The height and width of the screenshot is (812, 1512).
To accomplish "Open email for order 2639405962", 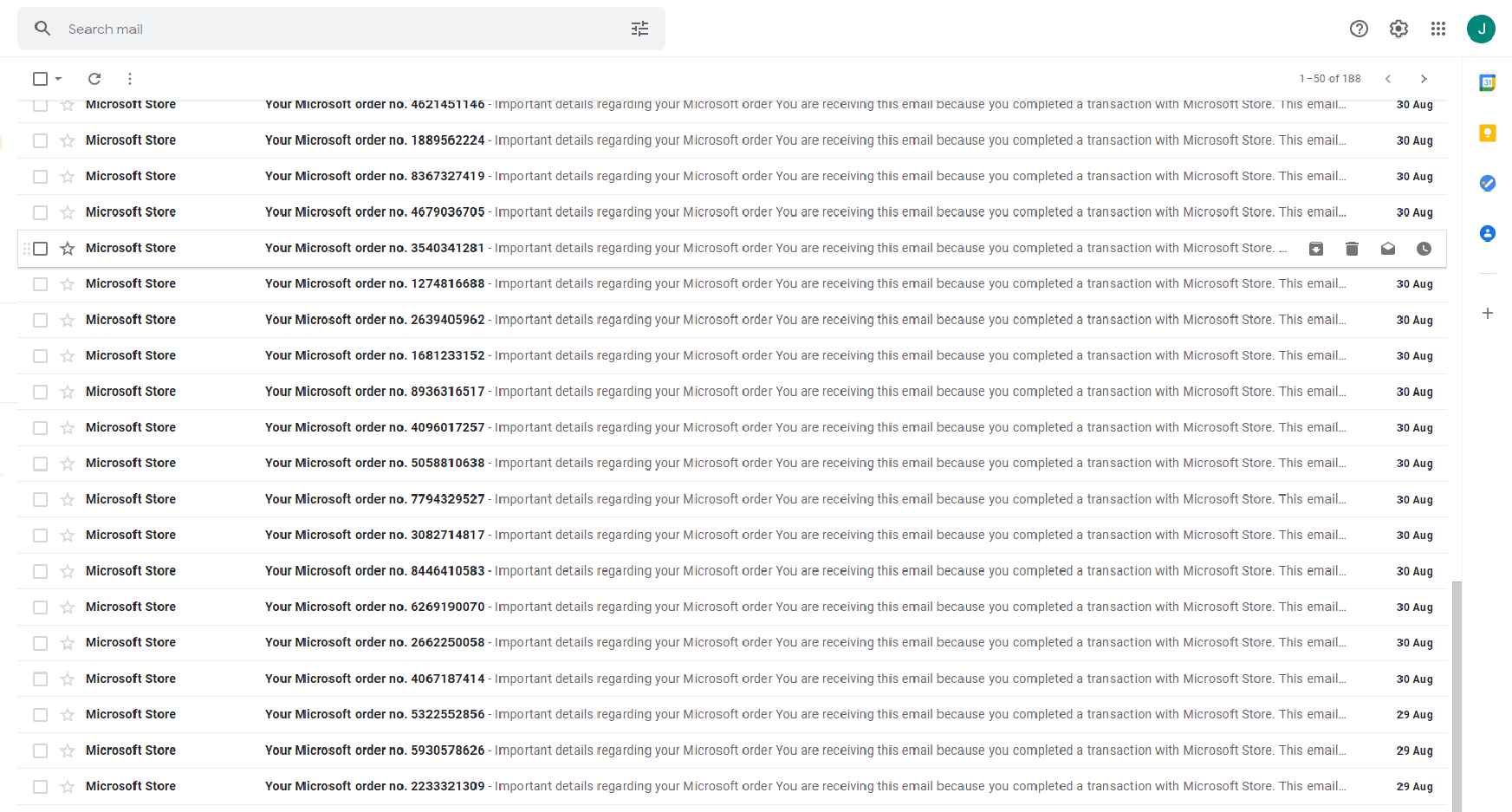I will 732,321.
